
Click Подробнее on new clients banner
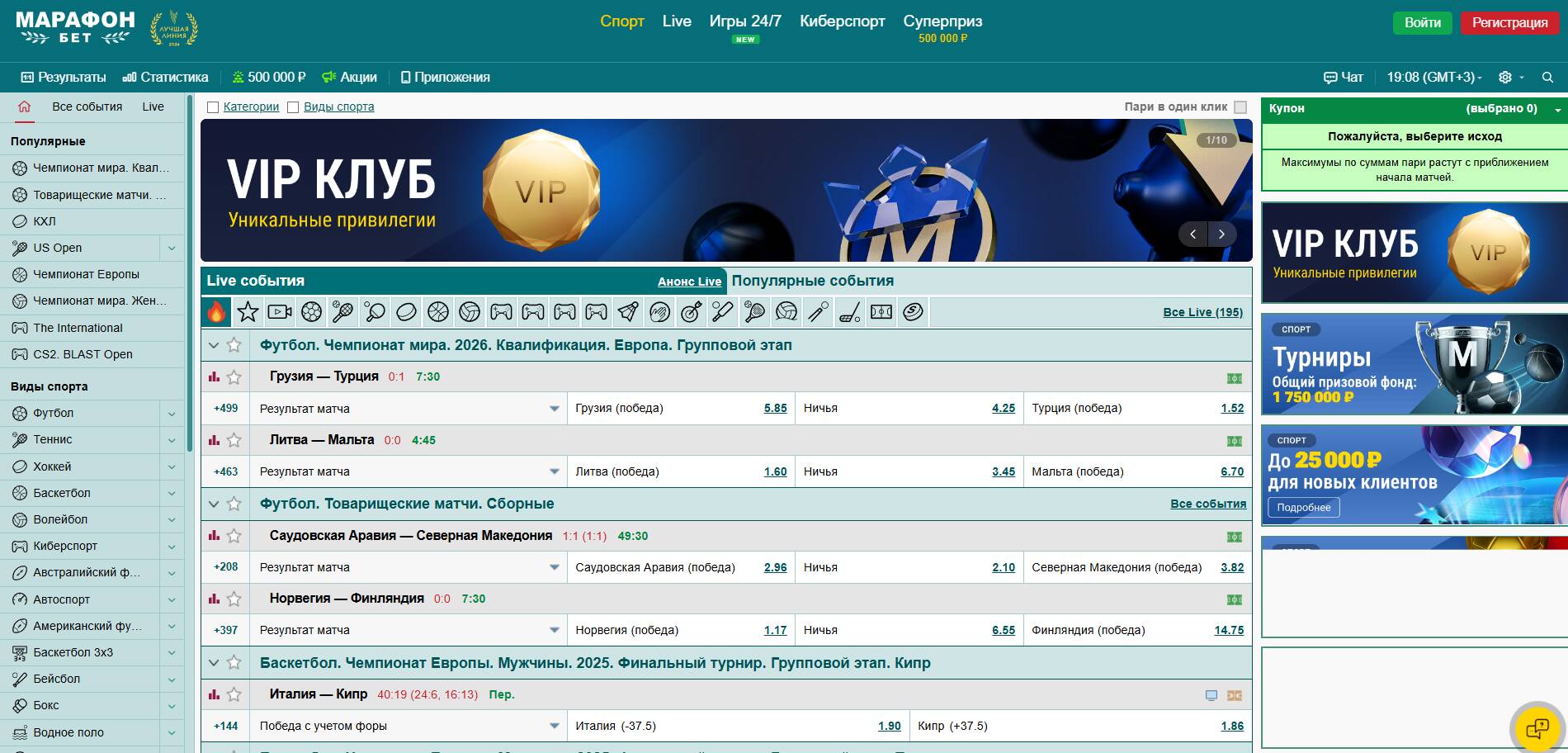coord(1304,507)
